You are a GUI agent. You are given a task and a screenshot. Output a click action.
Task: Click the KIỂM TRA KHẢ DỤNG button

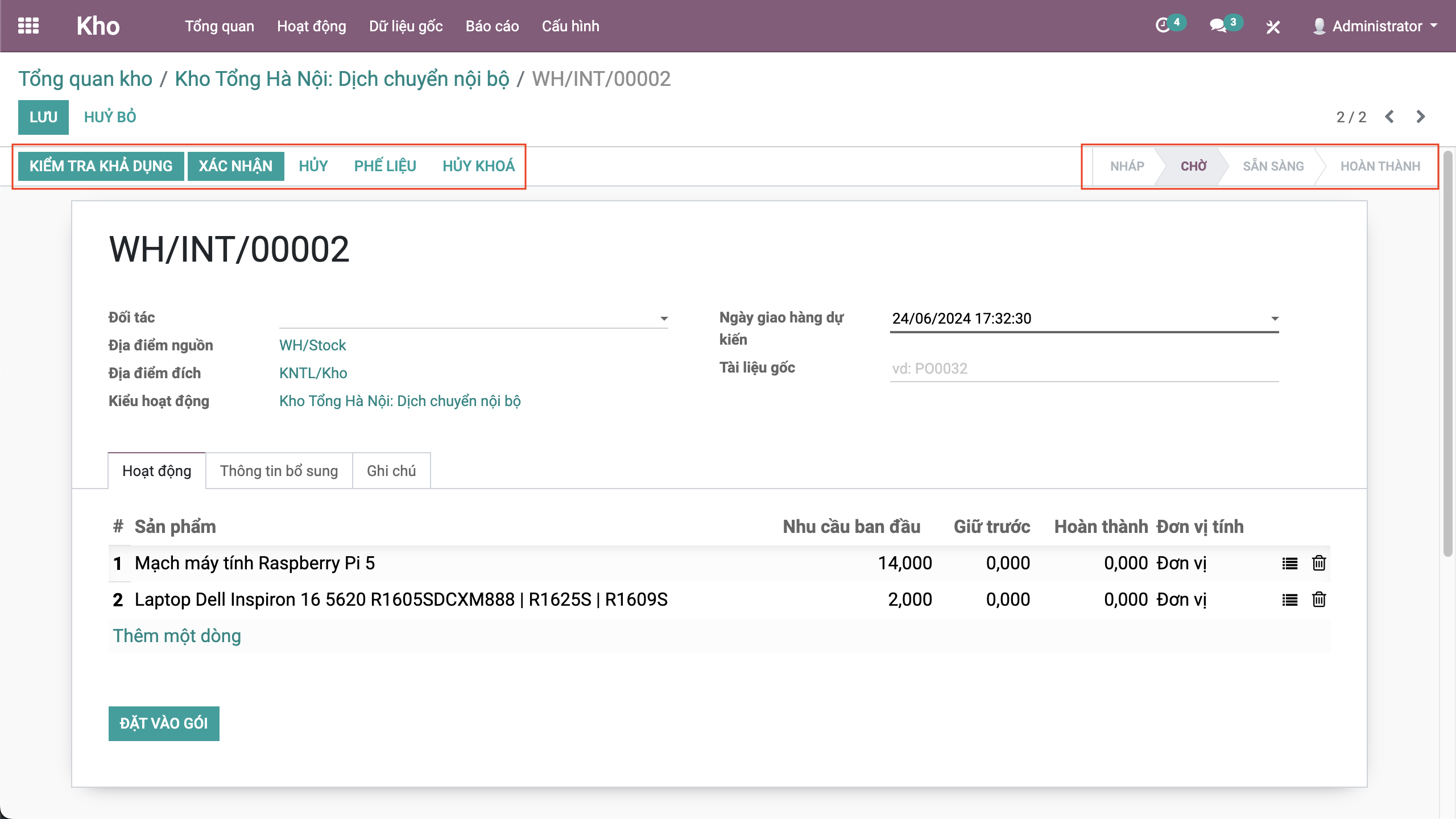click(101, 166)
